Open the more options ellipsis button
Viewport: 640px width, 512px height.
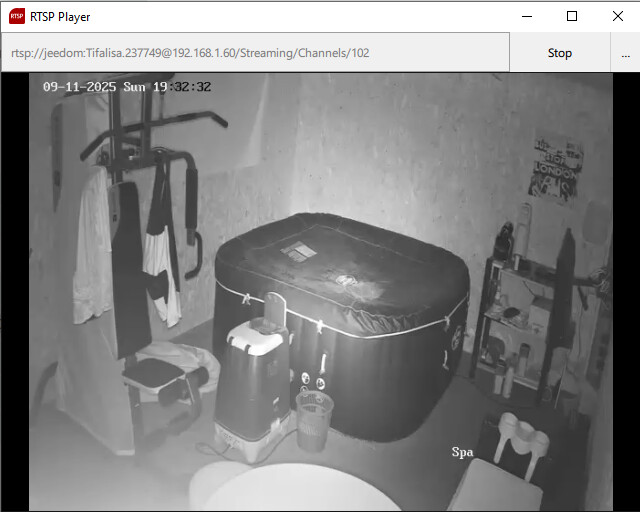[625, 53]
